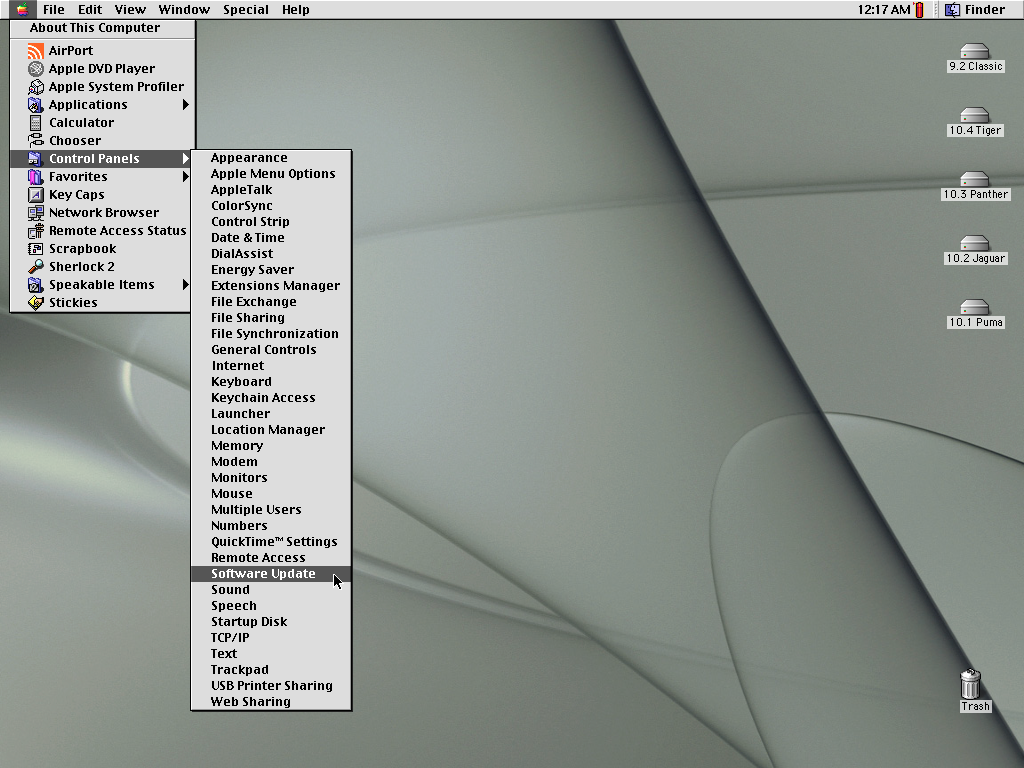Open the View menu
The height and width of the screenshot is (768, 1024).
(130, 10)
